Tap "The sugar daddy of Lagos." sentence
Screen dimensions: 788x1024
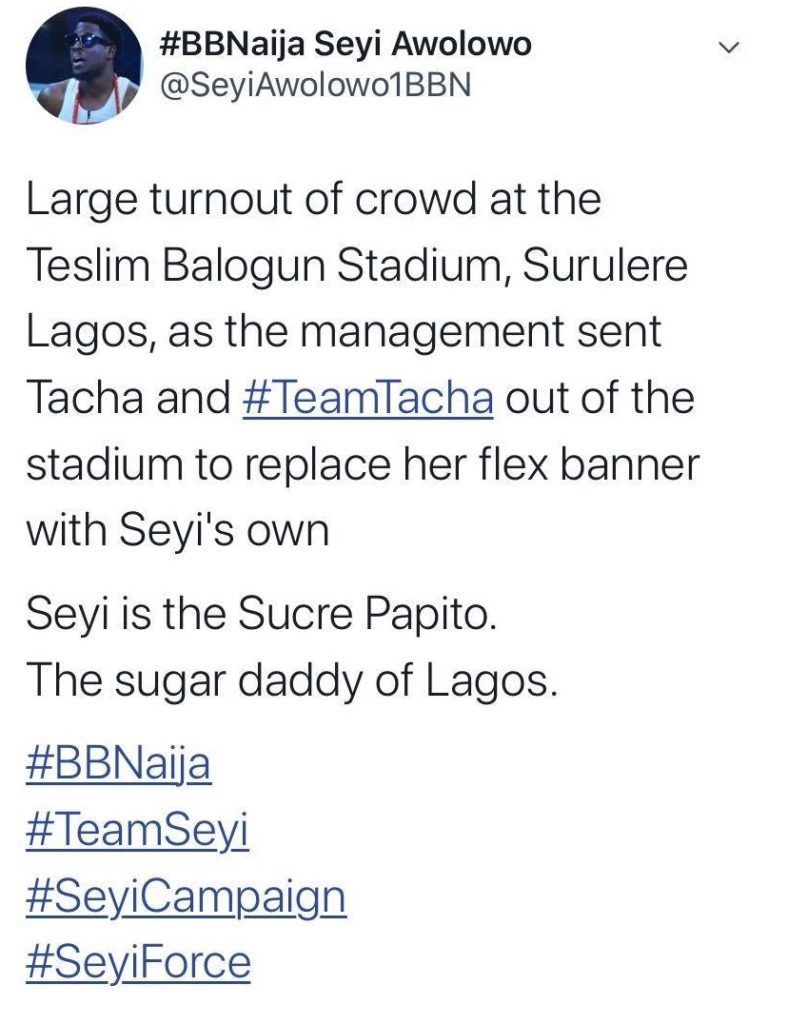tap(288, 679)
